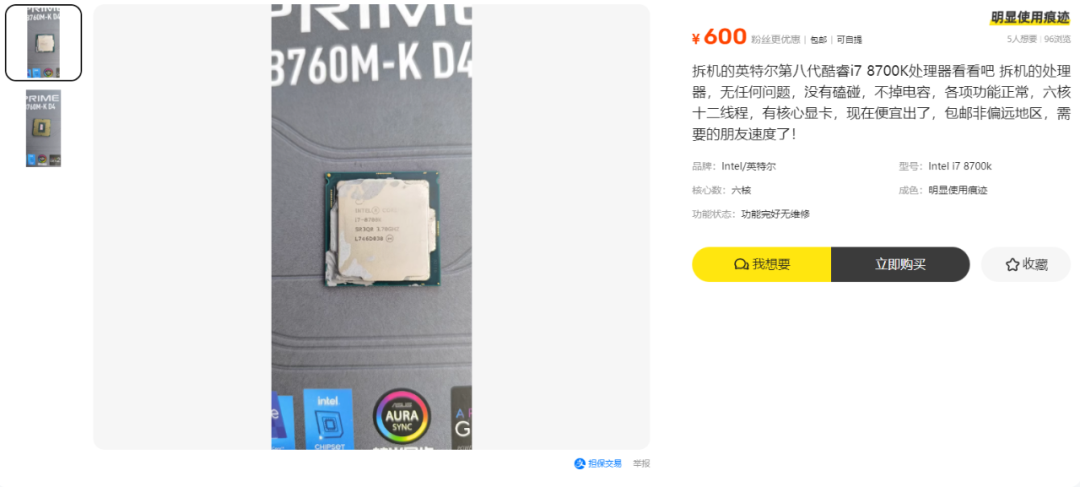Click the 包邮 shipping tag
This screenshot has height=487, width=1080.
coord(818,40)
